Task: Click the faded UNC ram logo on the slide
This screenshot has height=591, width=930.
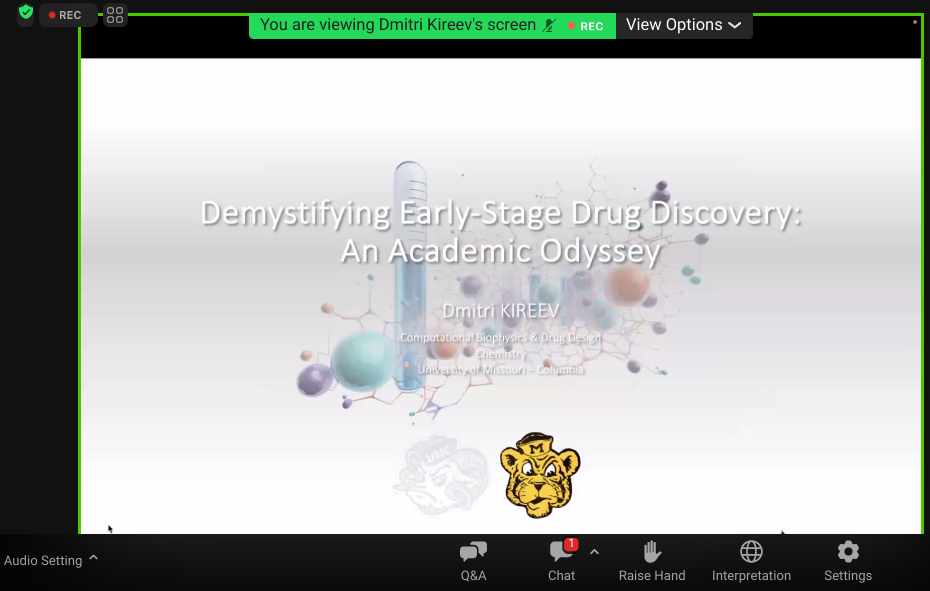Action: 442,476
